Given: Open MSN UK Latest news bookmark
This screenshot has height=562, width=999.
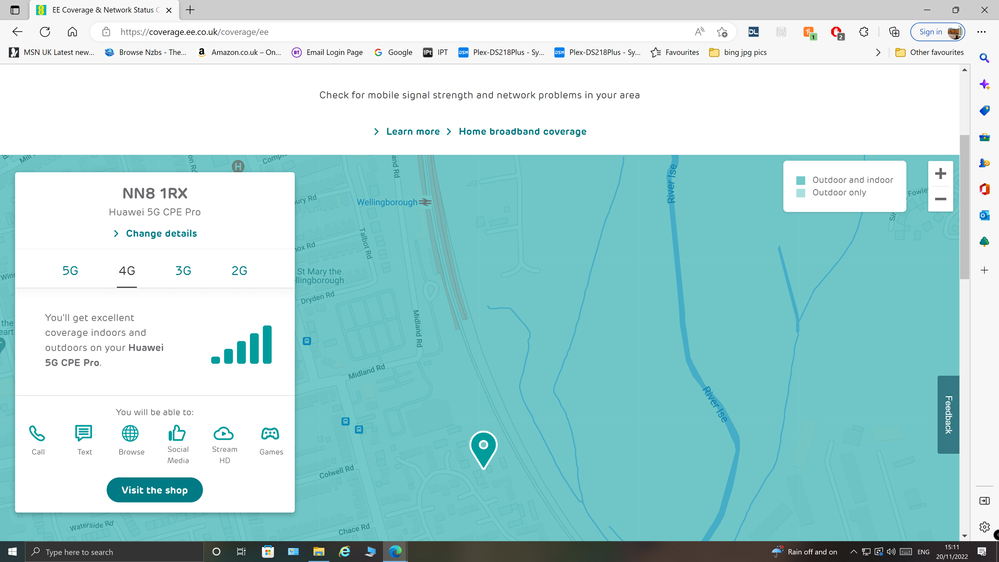Looking at the screenshot, I should click(52, 52).
